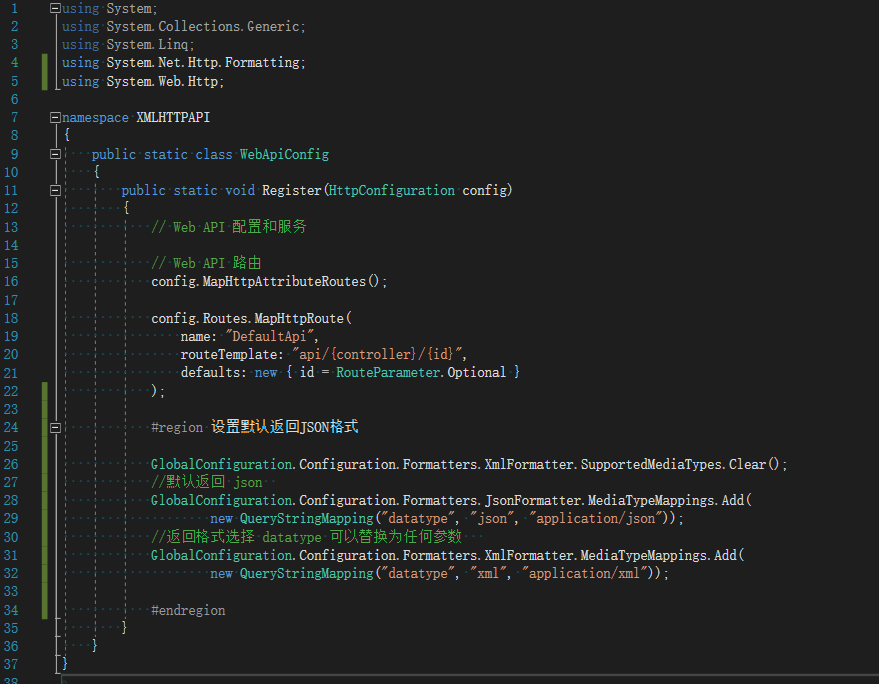This screenshot has height=684, width=879.
Task: Click the '//默认返回 json' comment
Action: pos(206,482)
